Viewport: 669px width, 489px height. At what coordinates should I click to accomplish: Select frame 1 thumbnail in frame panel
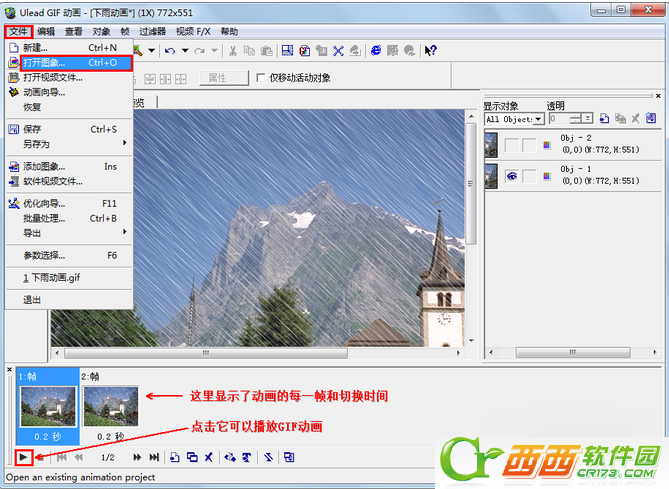pos(48,406)
